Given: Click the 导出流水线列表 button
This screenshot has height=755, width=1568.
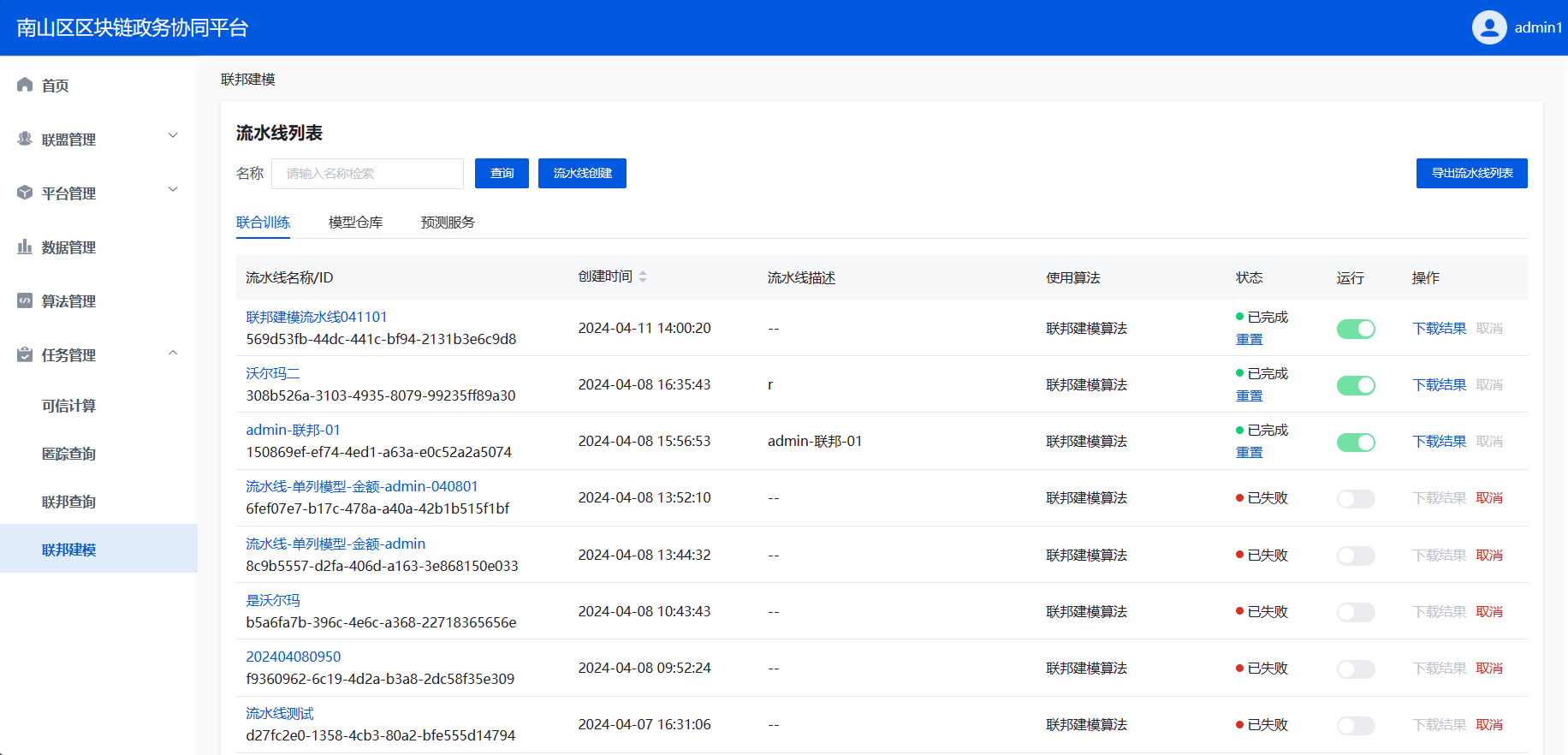Looking at the screenshot, I should (1472, 173).
